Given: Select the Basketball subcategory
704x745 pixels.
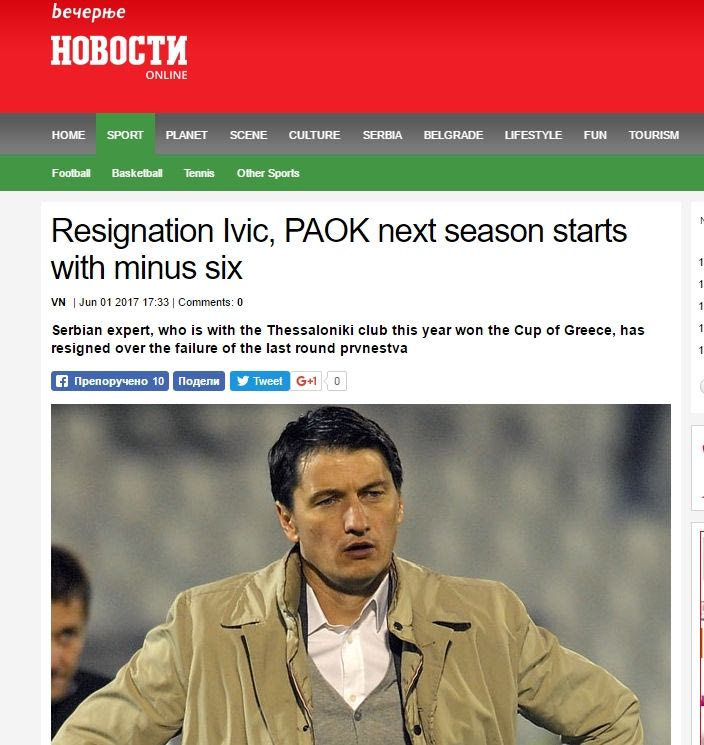Looking at the screenshot, I should point(137,173).
